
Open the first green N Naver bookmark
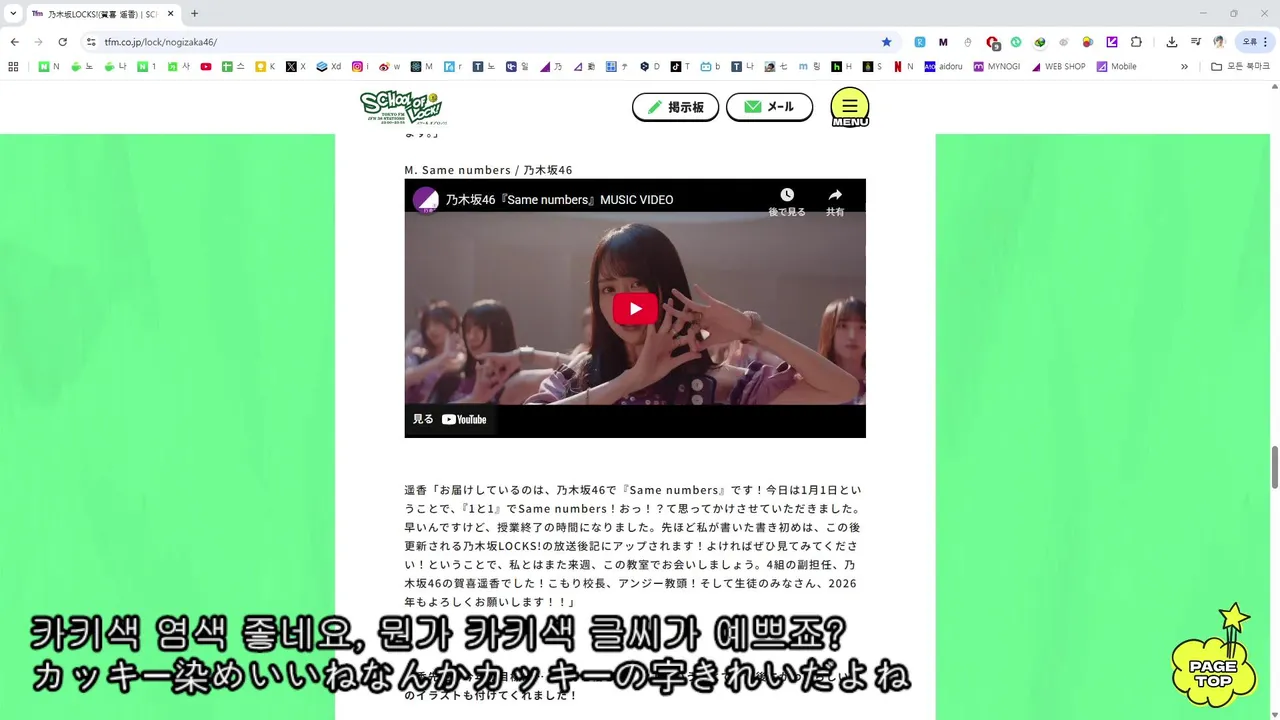click(49, 67)
